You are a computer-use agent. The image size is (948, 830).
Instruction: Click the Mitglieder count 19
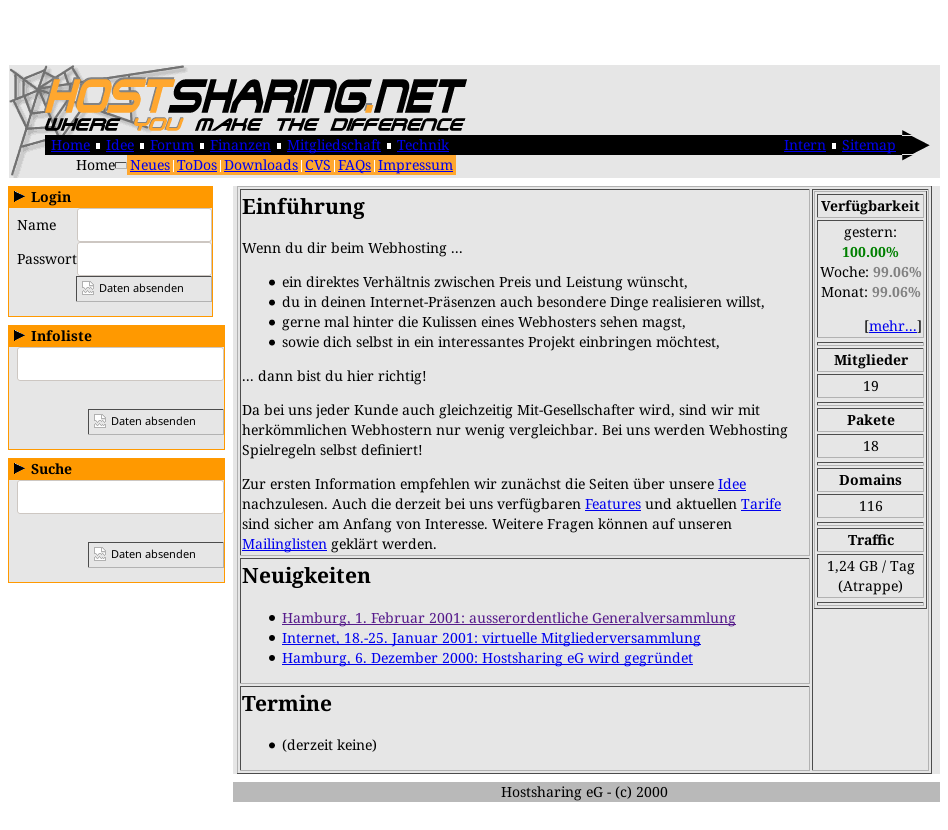pyautogui.click(x=871, y=386)
